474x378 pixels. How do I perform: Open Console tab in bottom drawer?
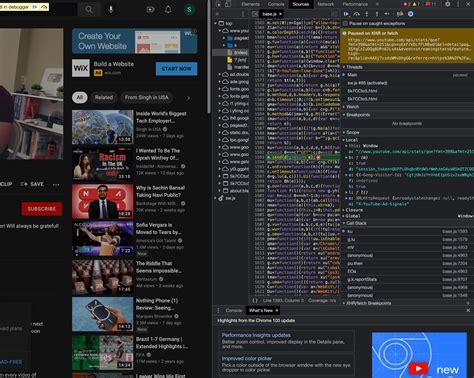pyautogui.click(x=234, y=310)
